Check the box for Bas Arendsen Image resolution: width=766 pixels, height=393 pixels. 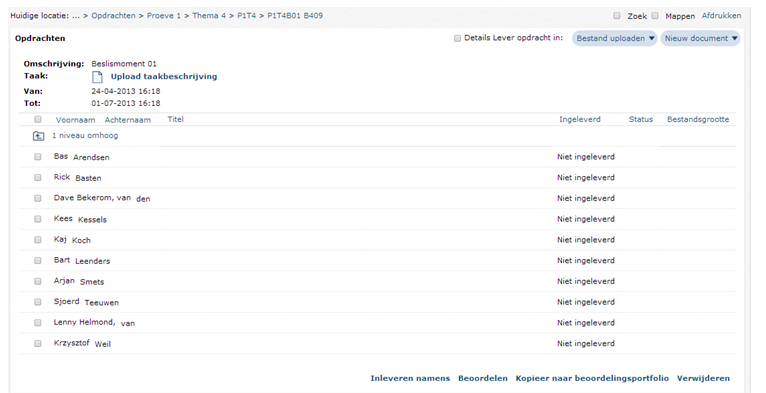tap(38, 157)
